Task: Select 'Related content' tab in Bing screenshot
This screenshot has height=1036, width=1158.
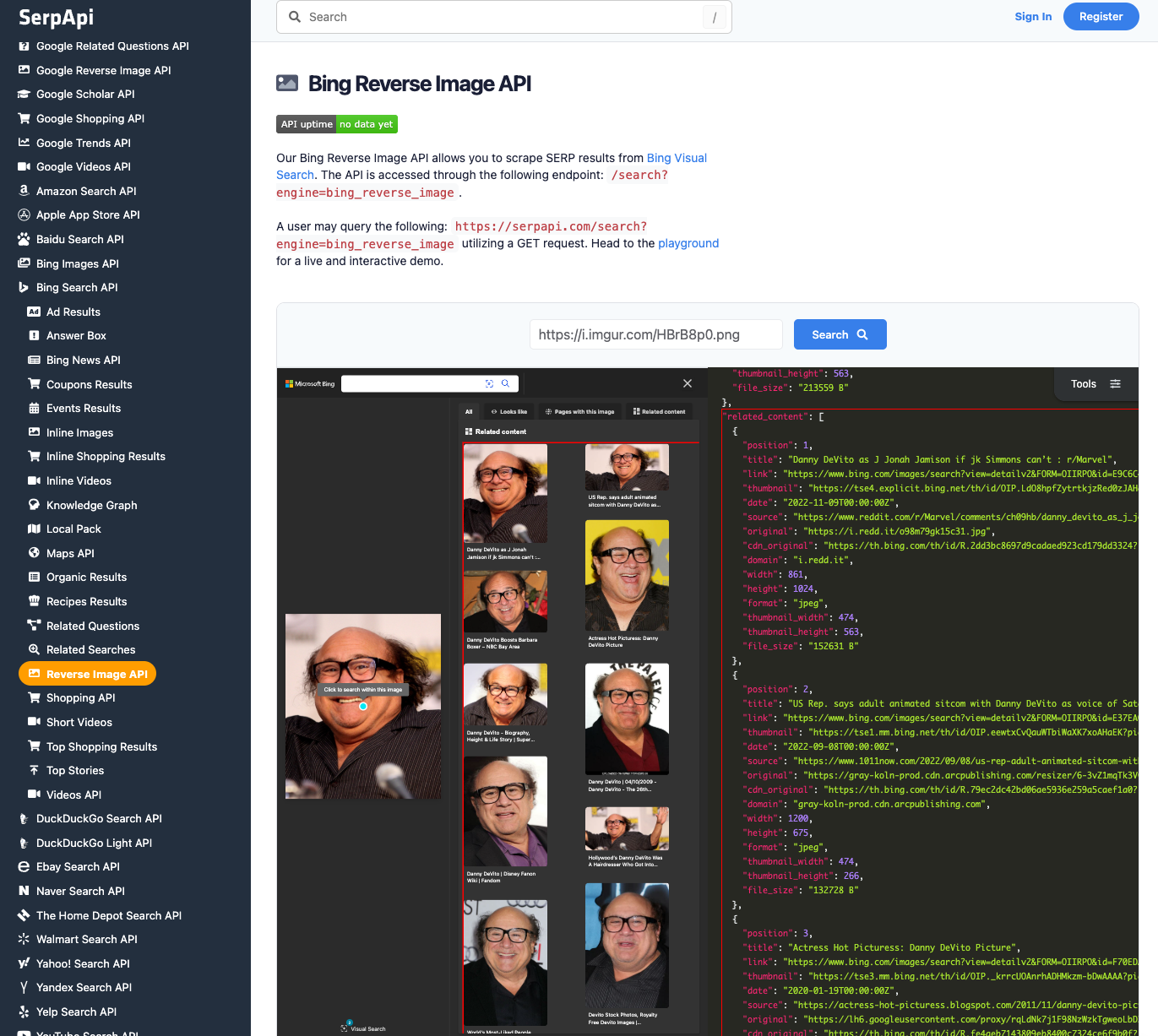Action: tap(659, 412)
